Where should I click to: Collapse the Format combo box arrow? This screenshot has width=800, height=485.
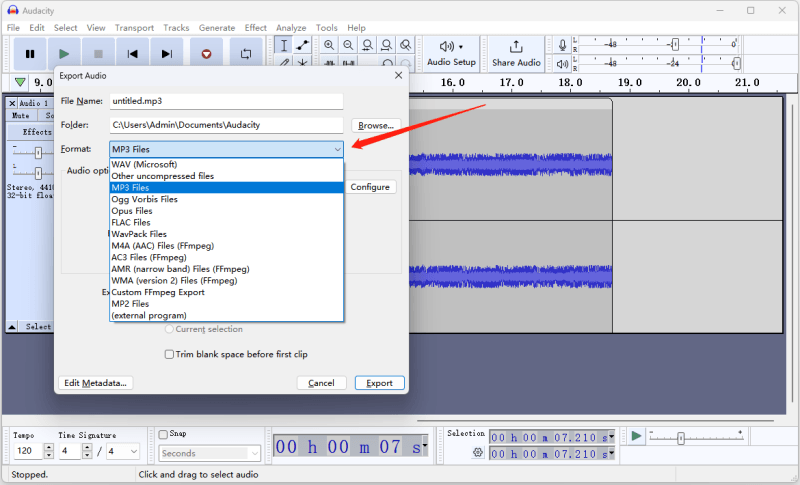click(337, 149)
